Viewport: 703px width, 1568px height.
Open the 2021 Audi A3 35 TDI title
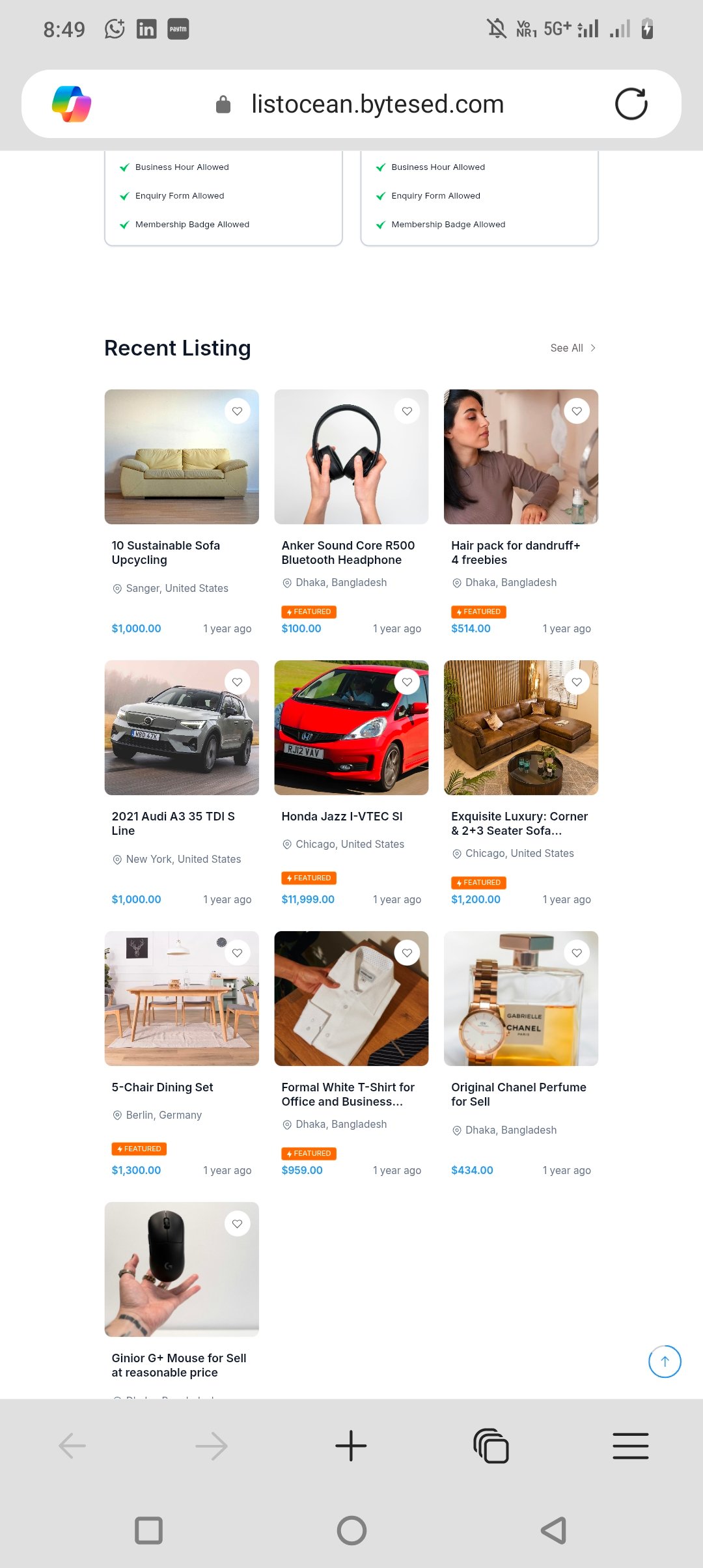173,823
